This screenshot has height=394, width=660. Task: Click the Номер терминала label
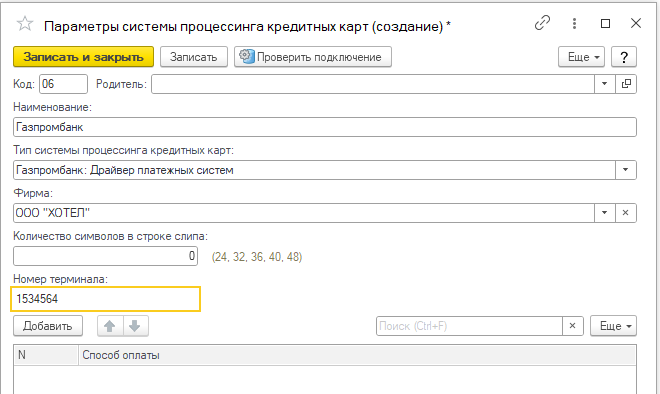pyautogui.click(x=61, y=279)
